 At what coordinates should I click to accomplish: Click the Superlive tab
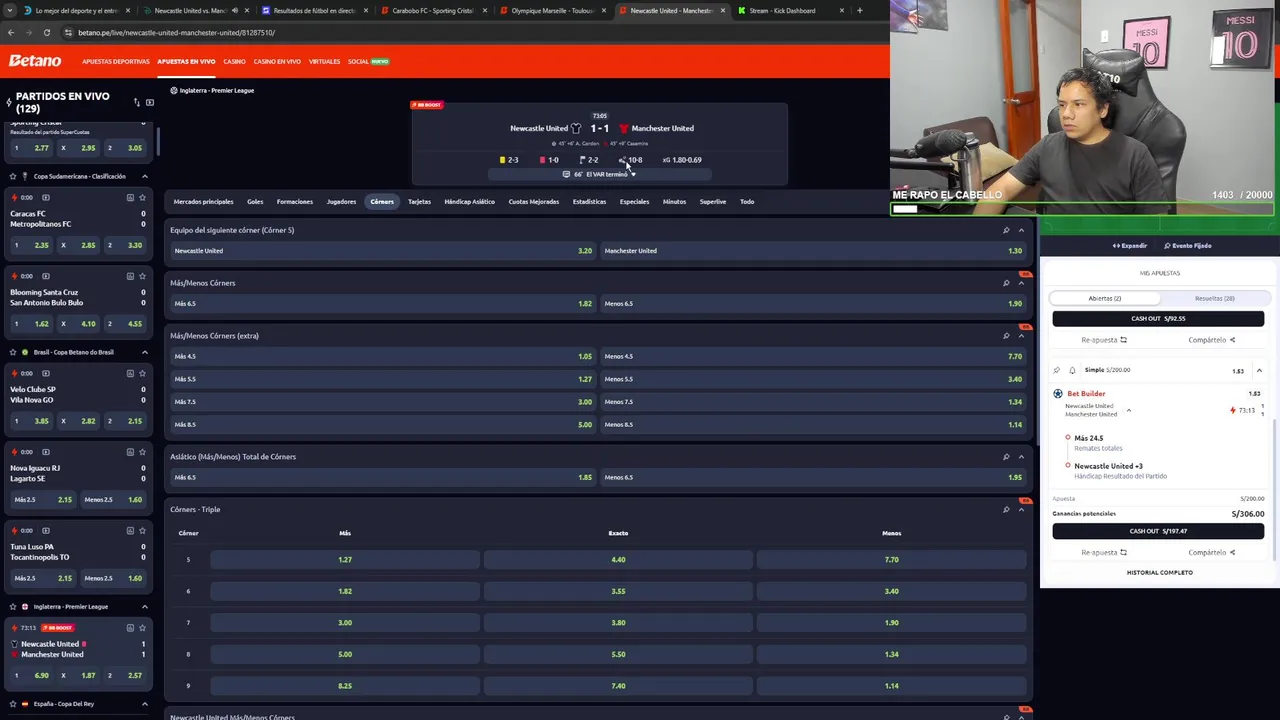point(712,202)
